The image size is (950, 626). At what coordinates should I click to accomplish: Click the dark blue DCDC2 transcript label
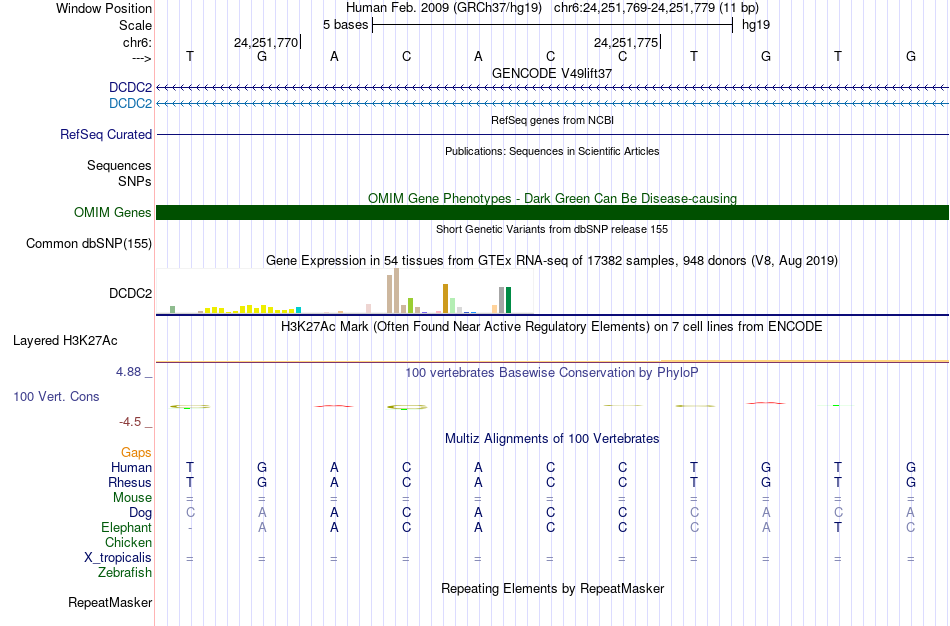tap(130, 88)
